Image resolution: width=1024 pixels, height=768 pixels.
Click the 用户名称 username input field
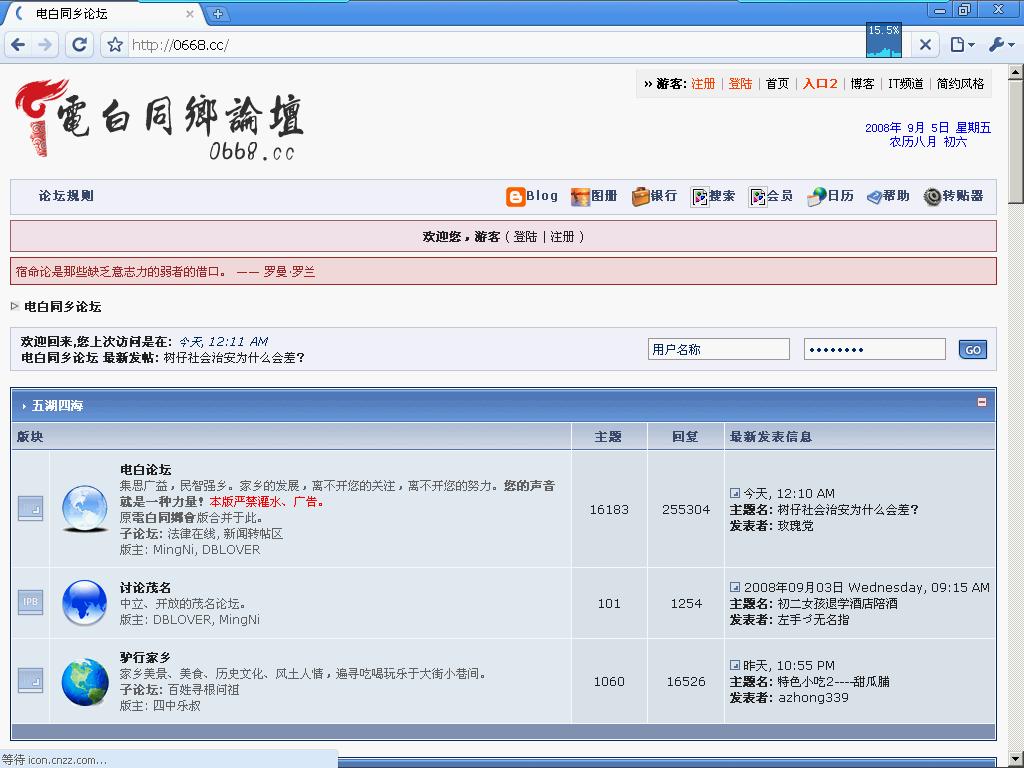coord(718,349)
